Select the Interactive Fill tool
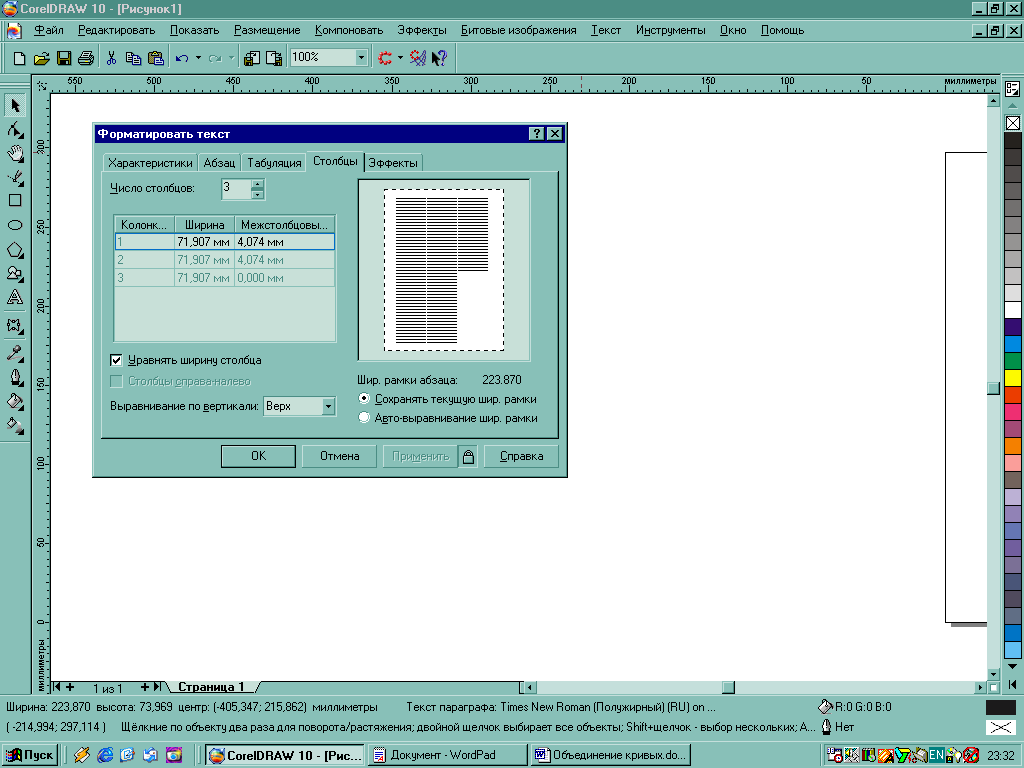 pos(15,426)
